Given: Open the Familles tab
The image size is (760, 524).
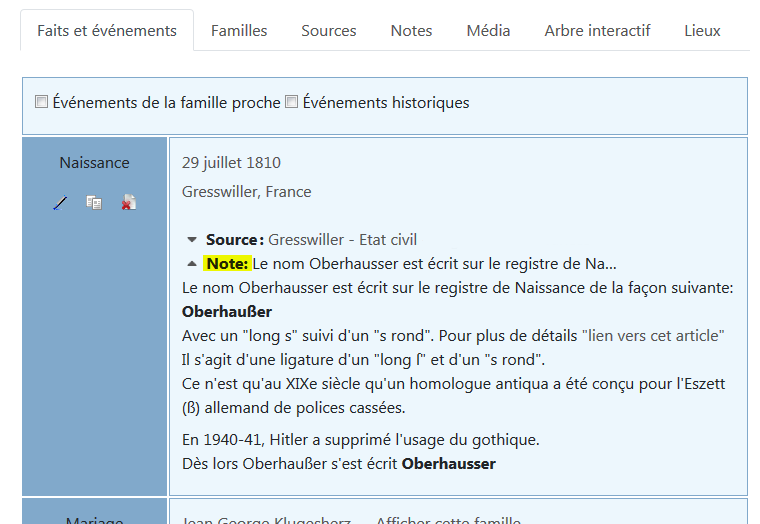Looking at the screenshot, I should pyautogui.click(x=239, y=31).
